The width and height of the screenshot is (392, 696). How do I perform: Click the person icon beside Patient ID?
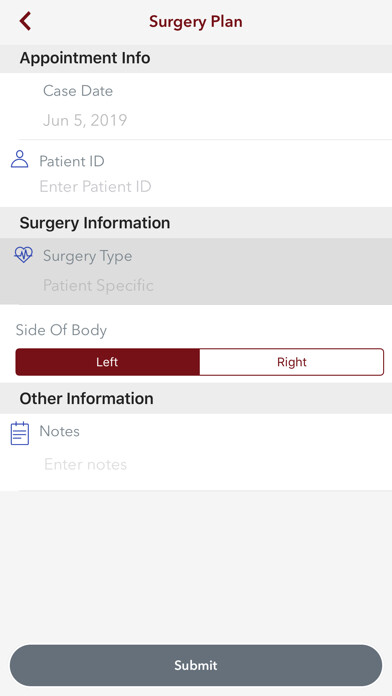pyautogui.click(x=20, y=159)
